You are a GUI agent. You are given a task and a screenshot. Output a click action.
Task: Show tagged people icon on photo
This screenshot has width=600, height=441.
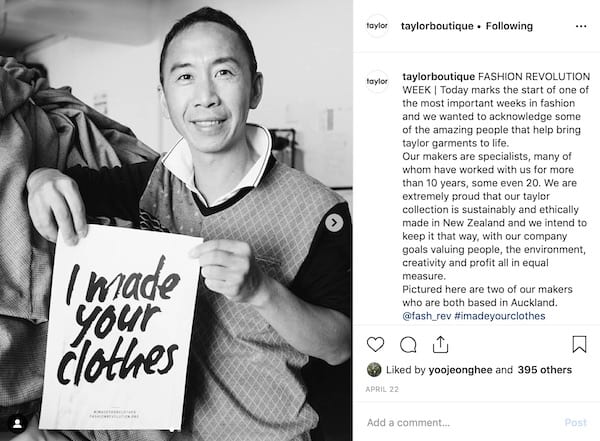[x=18, y=423]
